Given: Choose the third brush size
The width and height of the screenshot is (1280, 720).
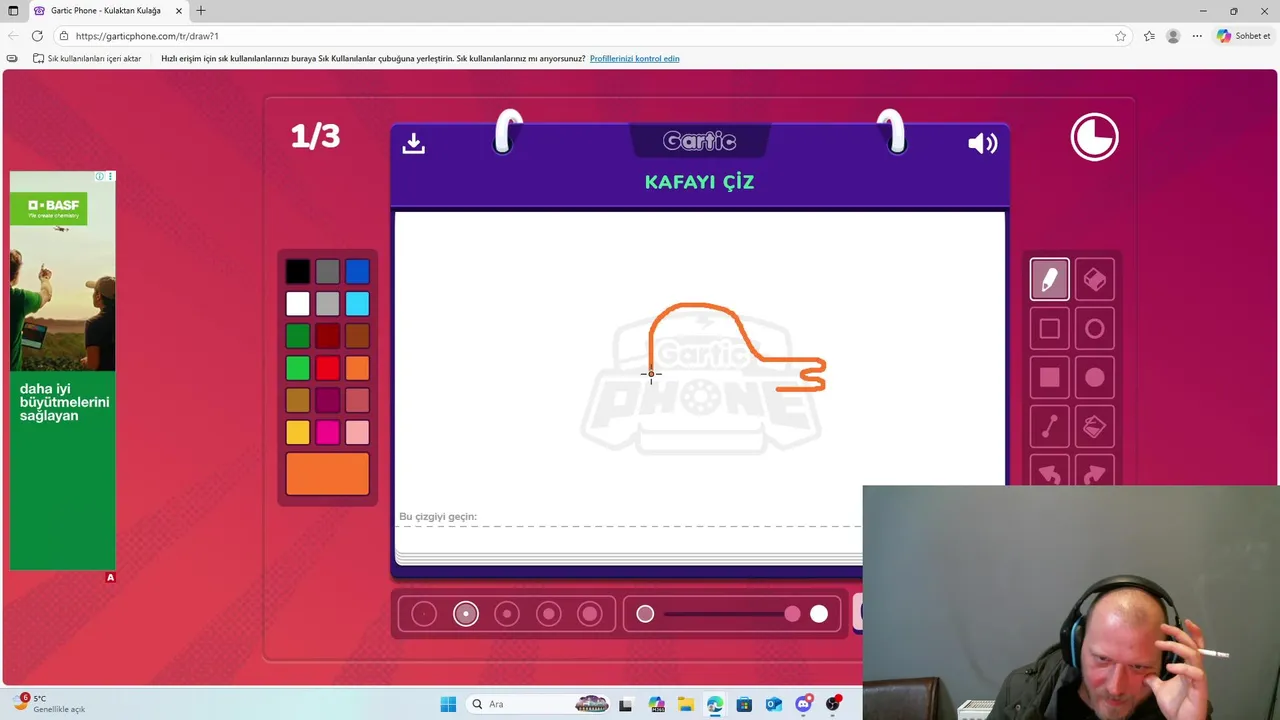Looking at the screenshot, I should [507, 614].
